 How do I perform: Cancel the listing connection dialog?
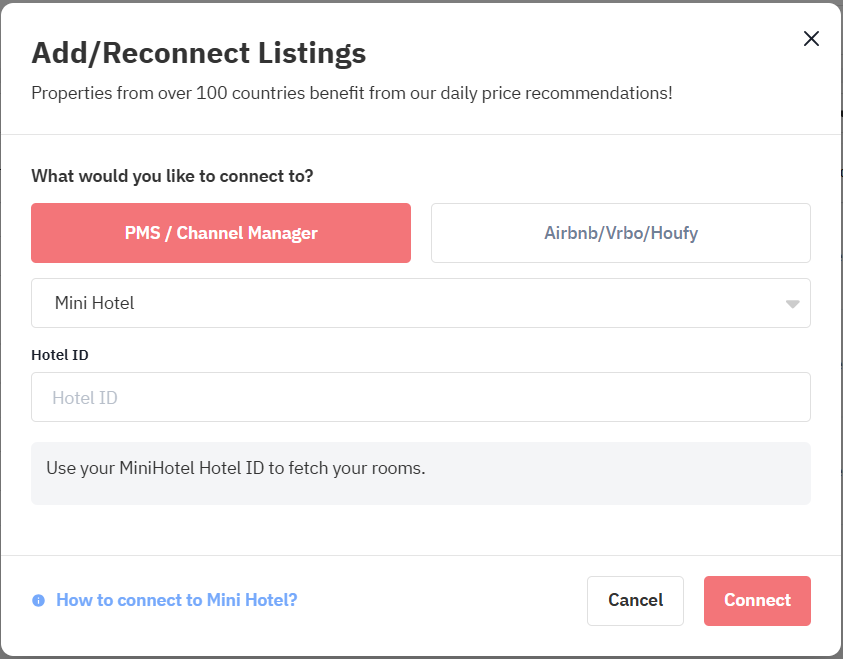click(635, 600)
